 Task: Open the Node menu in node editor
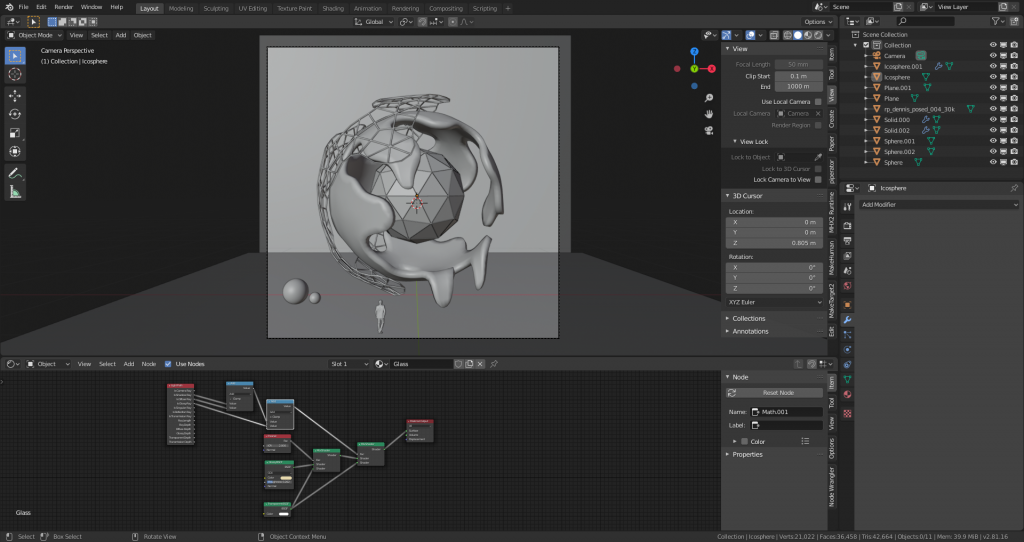tap(149, 364)
